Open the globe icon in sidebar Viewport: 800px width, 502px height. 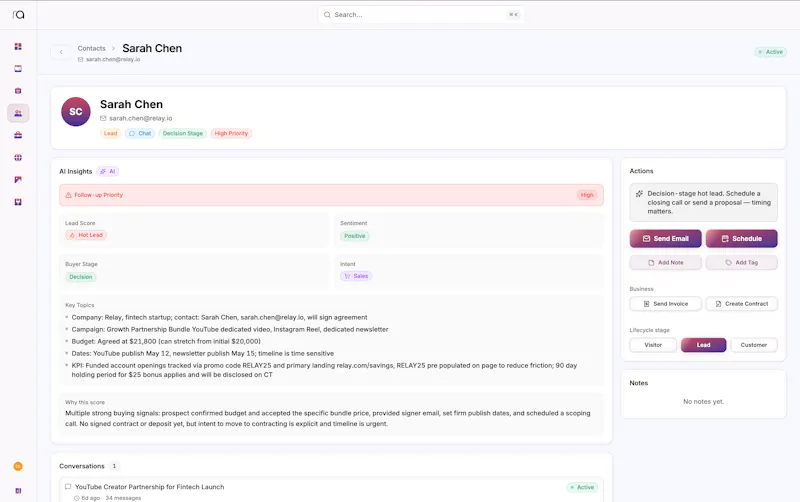18,158
